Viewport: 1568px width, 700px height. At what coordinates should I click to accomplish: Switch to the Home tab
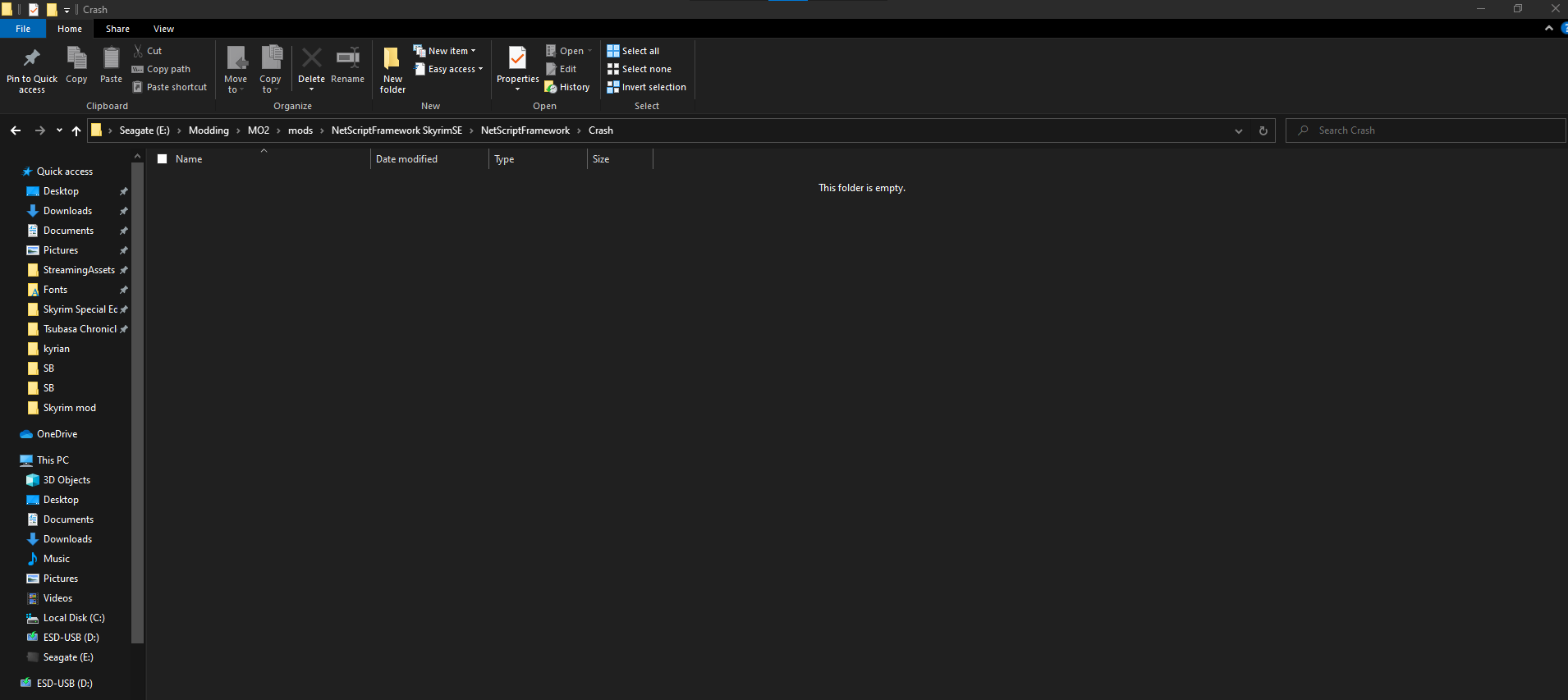point(70,29)
